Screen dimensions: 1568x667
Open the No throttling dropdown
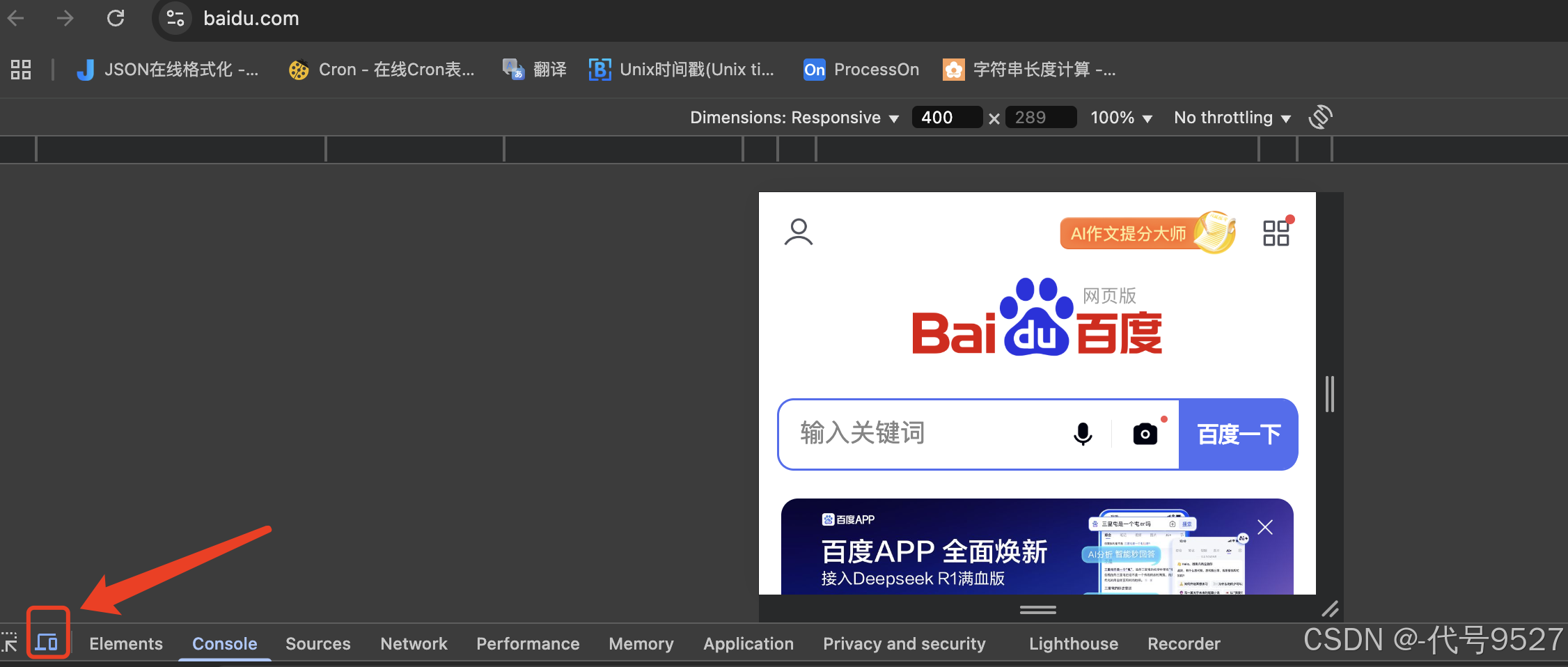coord(1232,118)
